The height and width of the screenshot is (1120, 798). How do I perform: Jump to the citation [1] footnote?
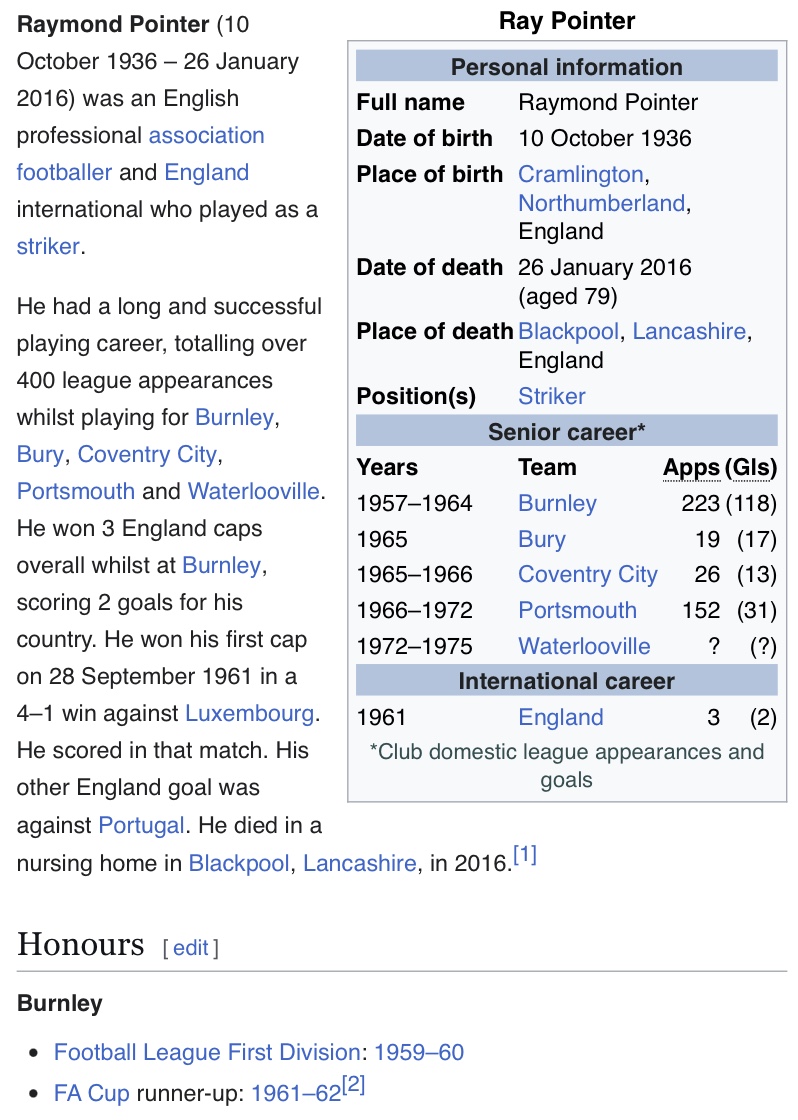pos(525,855)
